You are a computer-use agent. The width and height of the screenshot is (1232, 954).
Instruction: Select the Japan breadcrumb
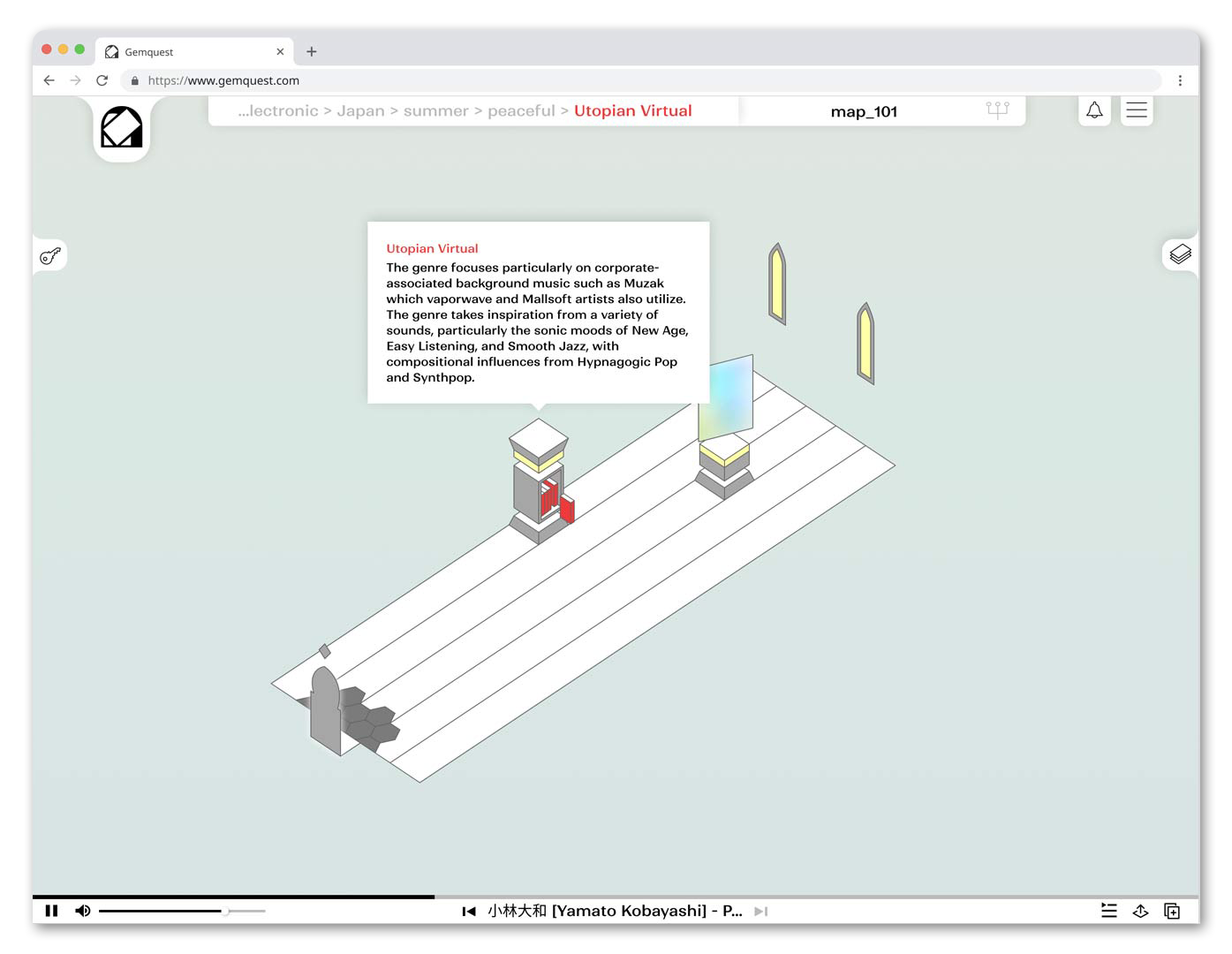click(360, 111)
